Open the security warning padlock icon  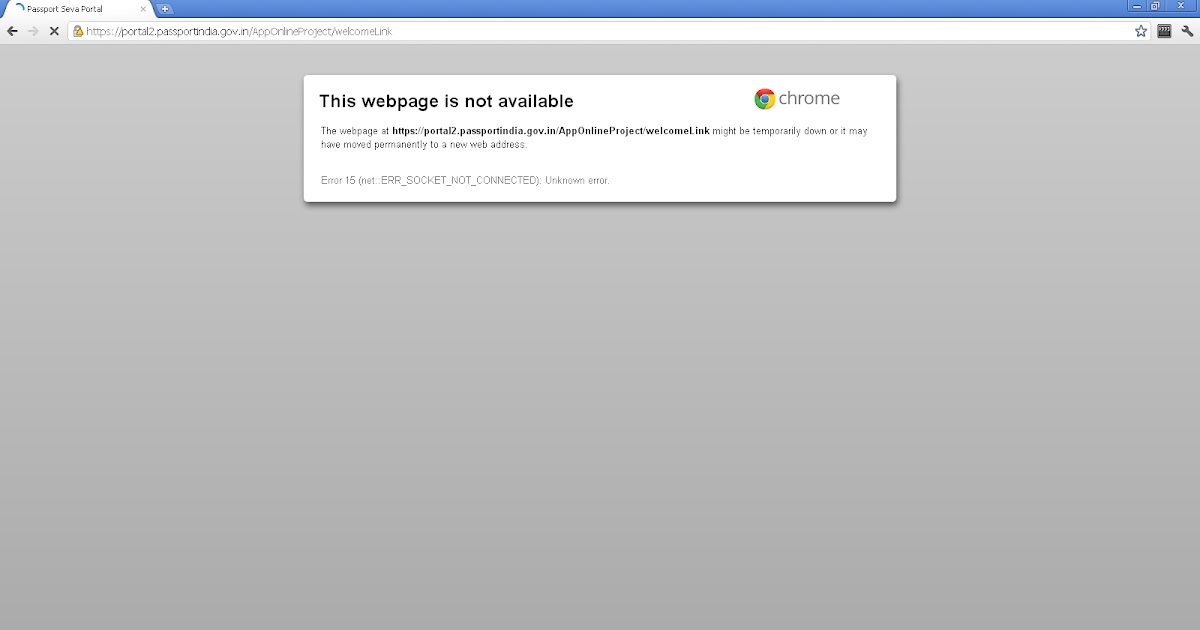(78, 31)
